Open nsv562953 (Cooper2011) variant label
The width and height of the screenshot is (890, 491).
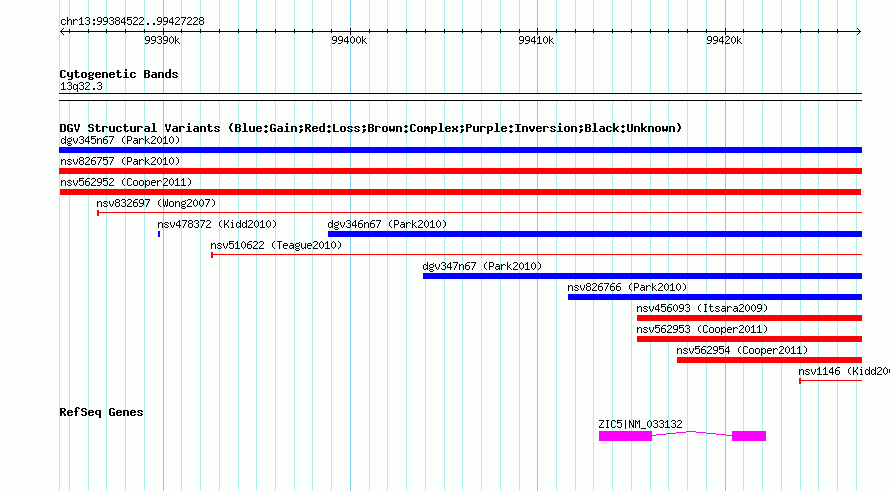click(x=702, y=329)
